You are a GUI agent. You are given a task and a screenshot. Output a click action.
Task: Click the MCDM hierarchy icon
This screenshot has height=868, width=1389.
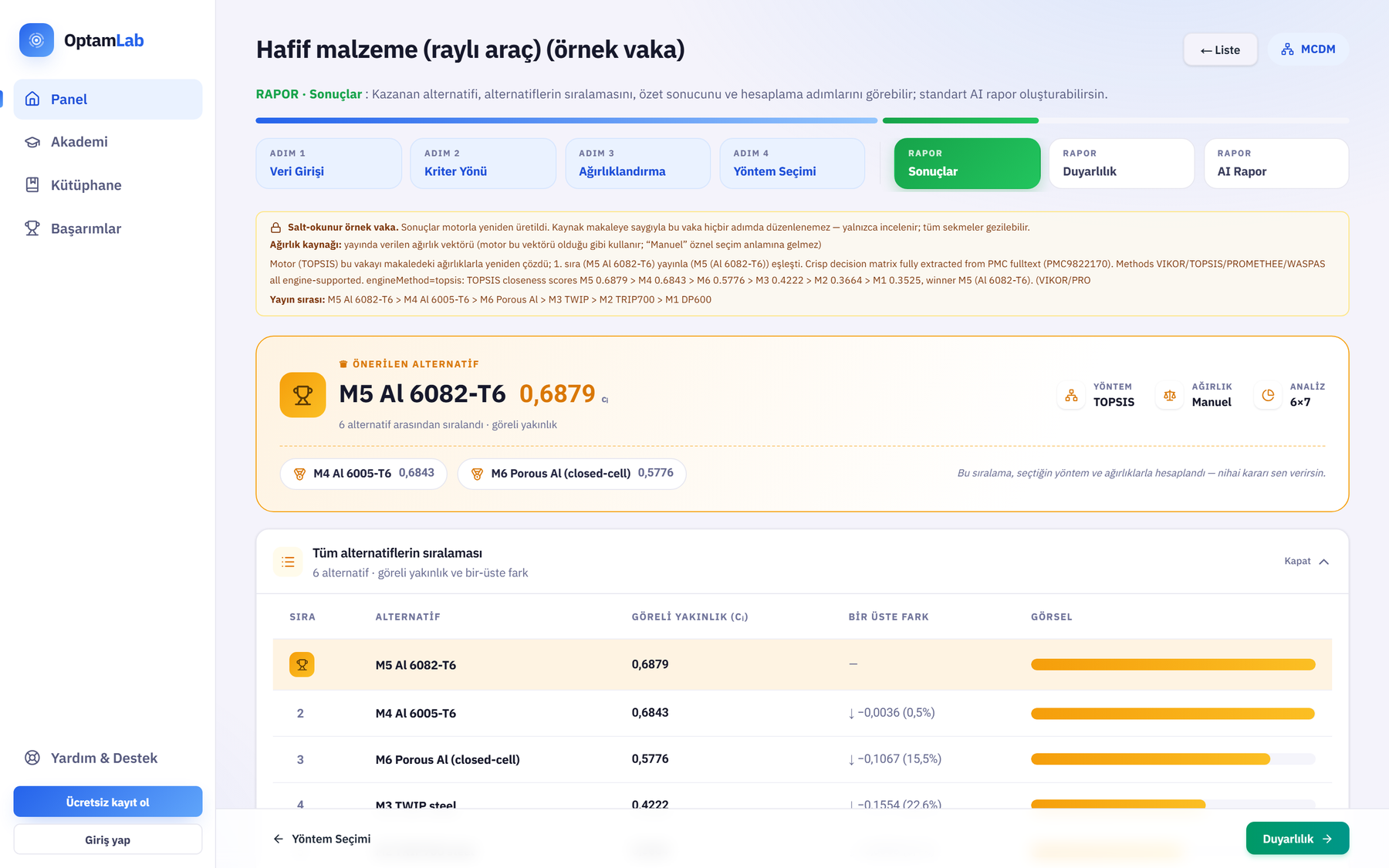pos(1287,49)
